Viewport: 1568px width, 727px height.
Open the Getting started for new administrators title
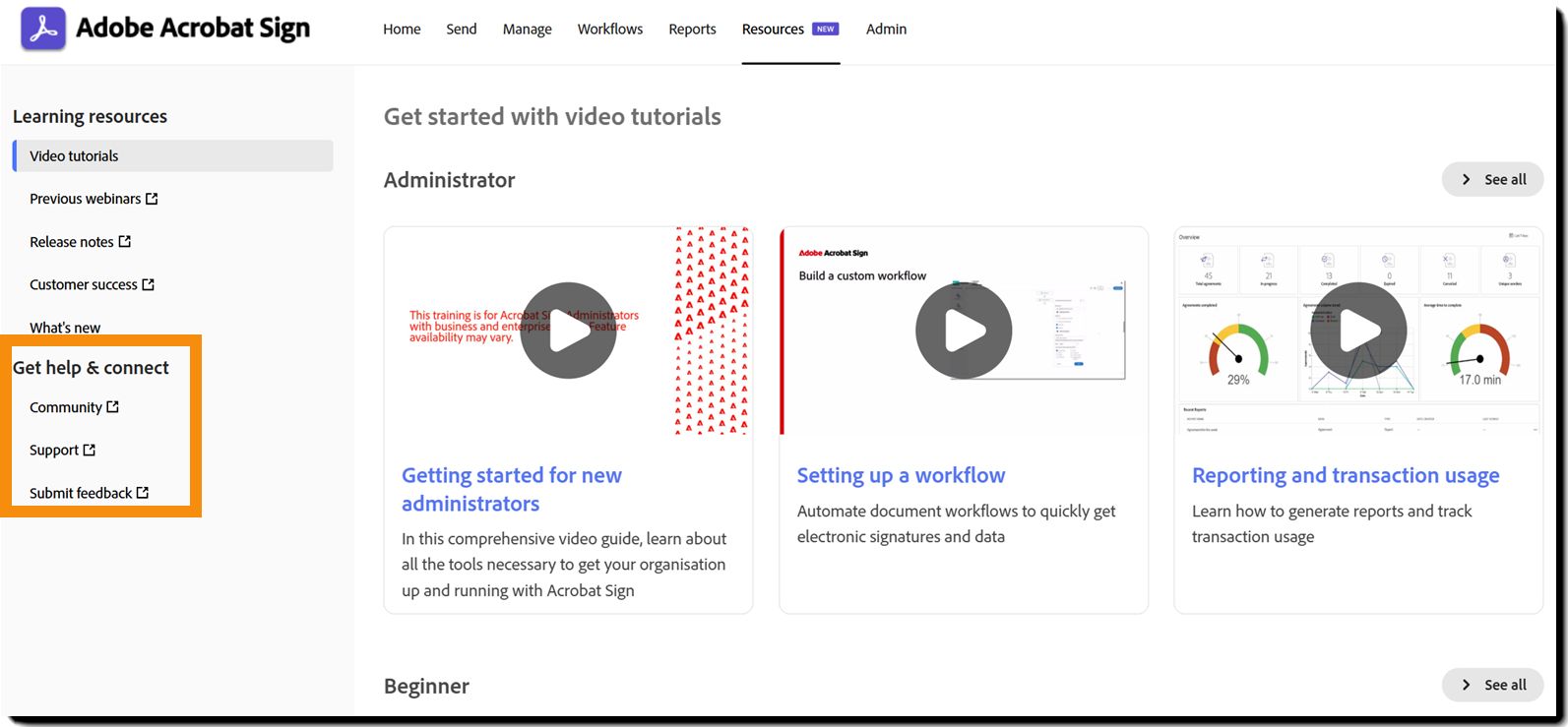point(512,490)
